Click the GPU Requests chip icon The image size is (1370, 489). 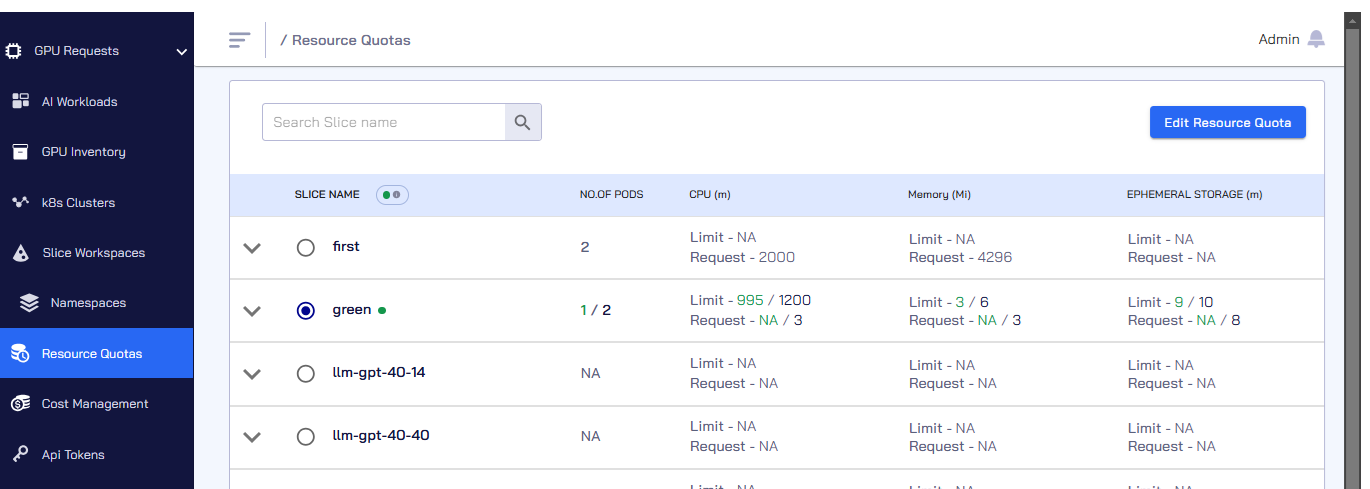[x=14, y=51]
